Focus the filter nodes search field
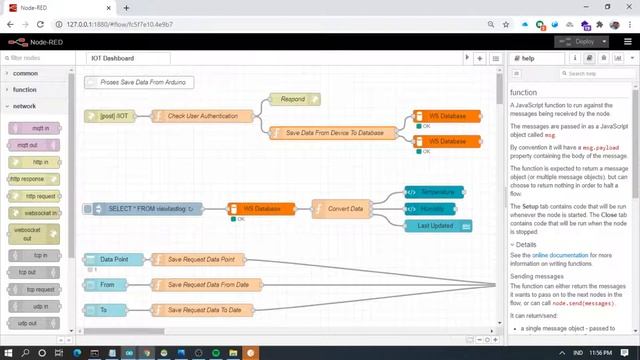This screenshot has width=640, height=360. click(38, 58)
